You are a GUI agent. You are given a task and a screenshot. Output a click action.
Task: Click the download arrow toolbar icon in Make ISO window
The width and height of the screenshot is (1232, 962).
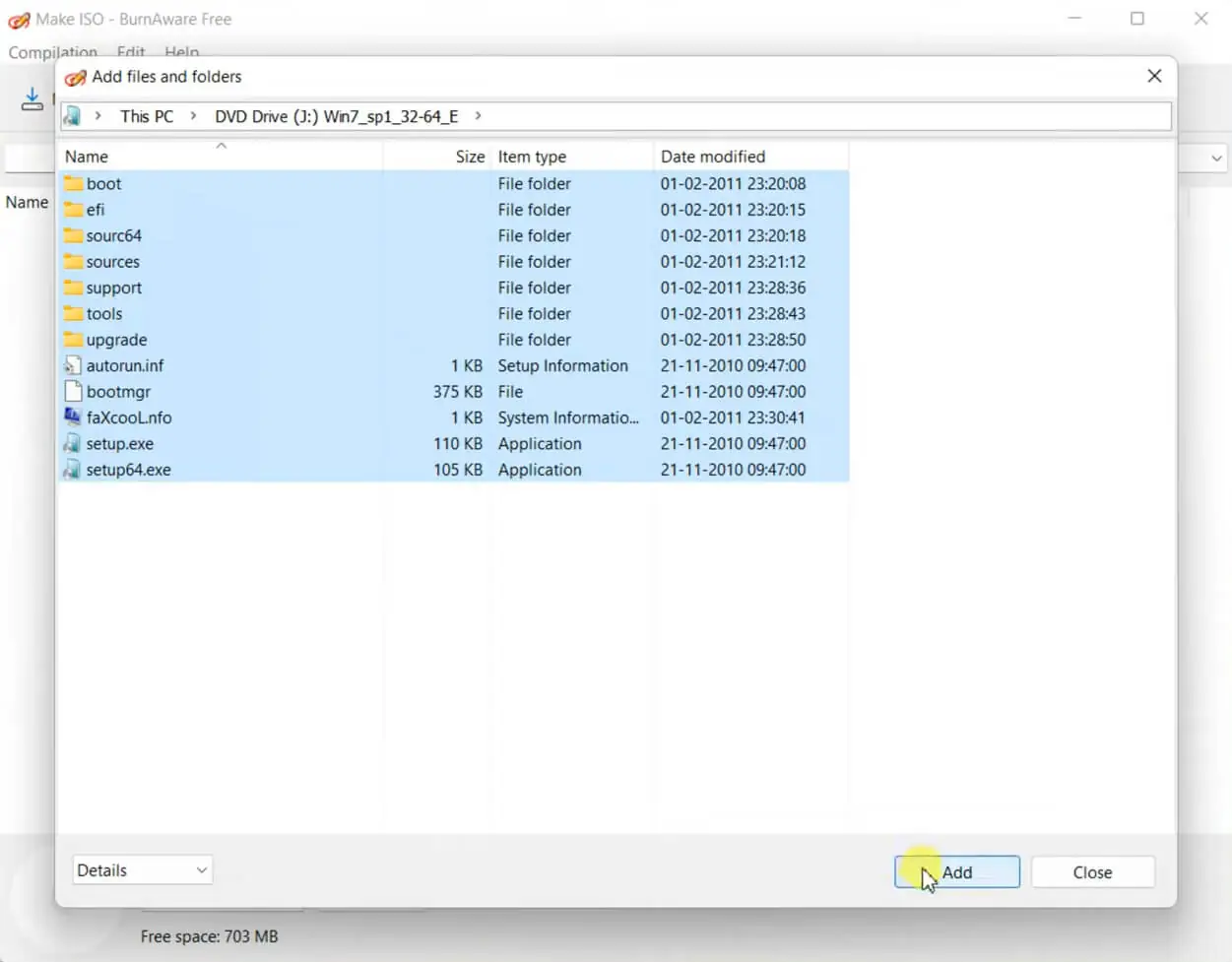pos(32,98)
